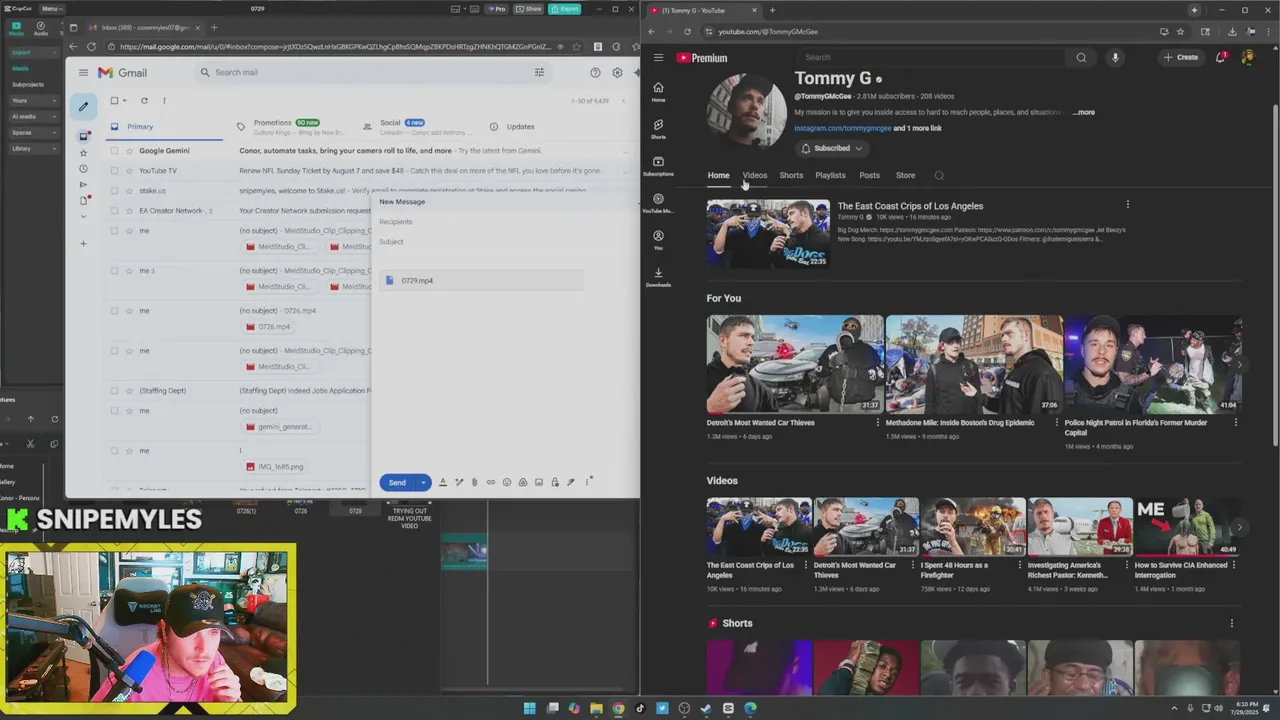Open Send options dropdown arrow
The width and height of the screenshot is (1280, 720).
(x=423, y=482)
